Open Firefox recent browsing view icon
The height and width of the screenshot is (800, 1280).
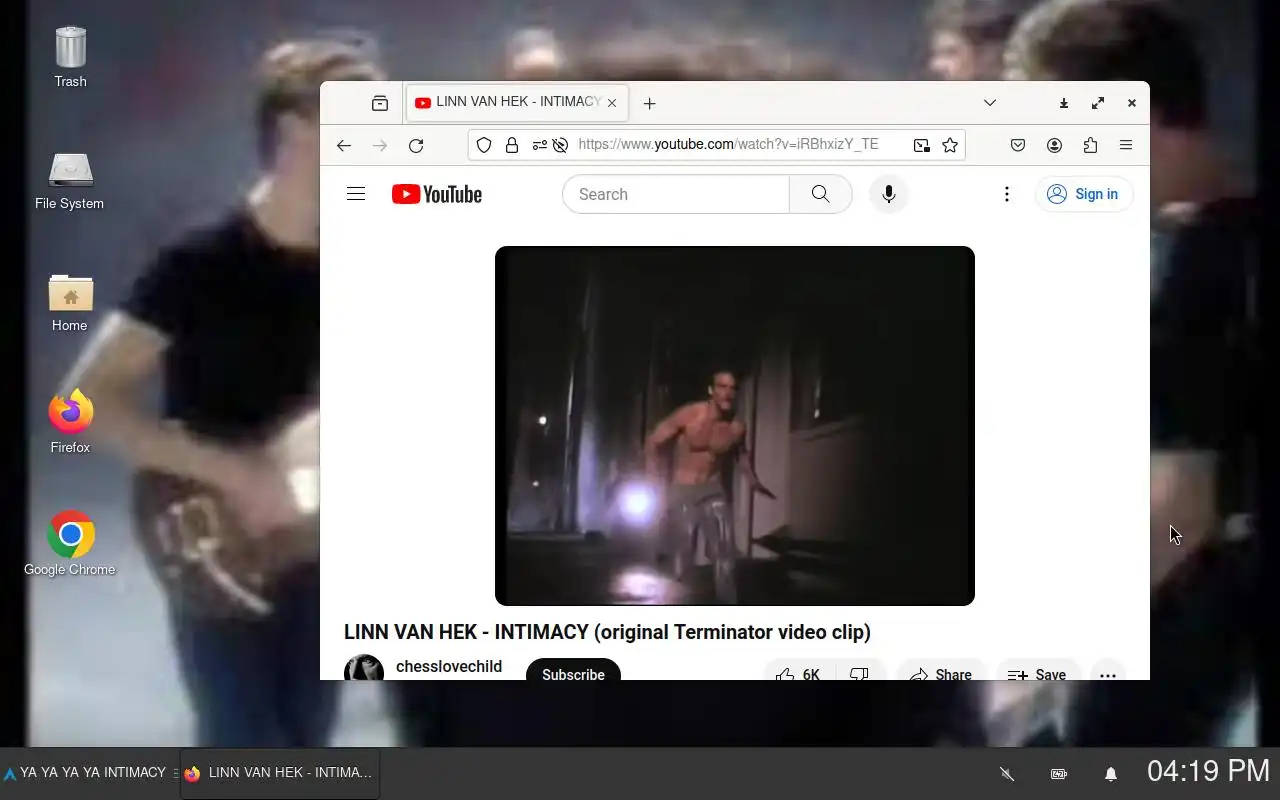coord(380,103)
